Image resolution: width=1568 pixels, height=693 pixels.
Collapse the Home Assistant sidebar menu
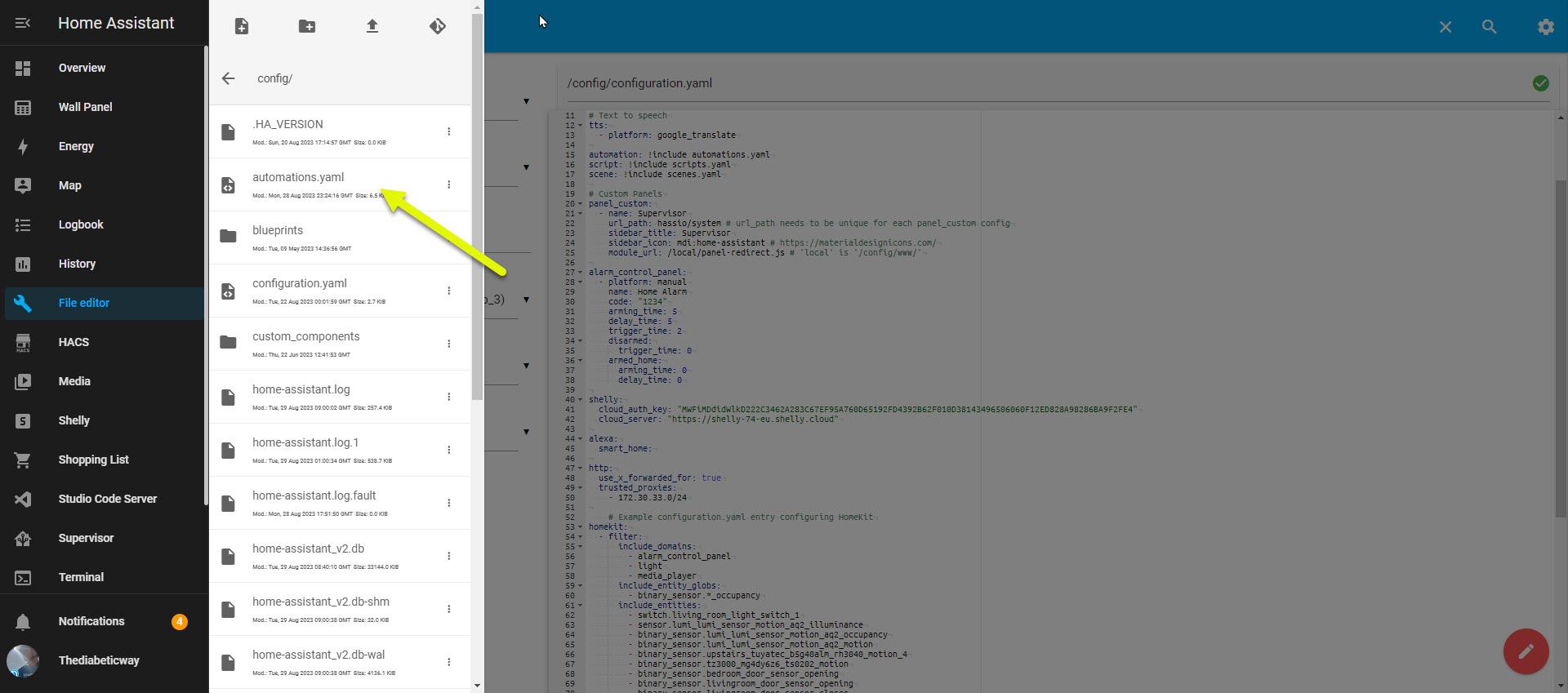tap(23, 23)
